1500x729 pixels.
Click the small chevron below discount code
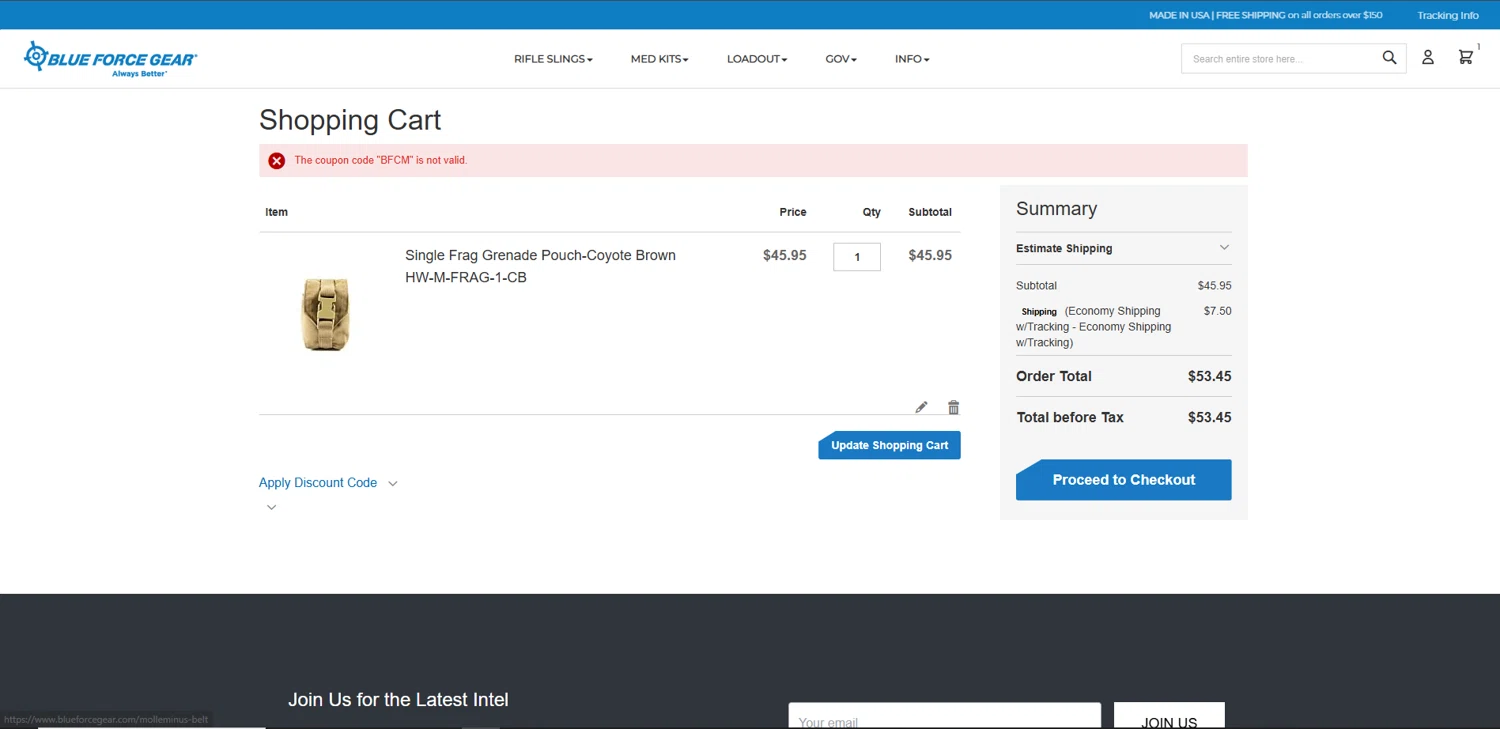(x=271, y=507)
